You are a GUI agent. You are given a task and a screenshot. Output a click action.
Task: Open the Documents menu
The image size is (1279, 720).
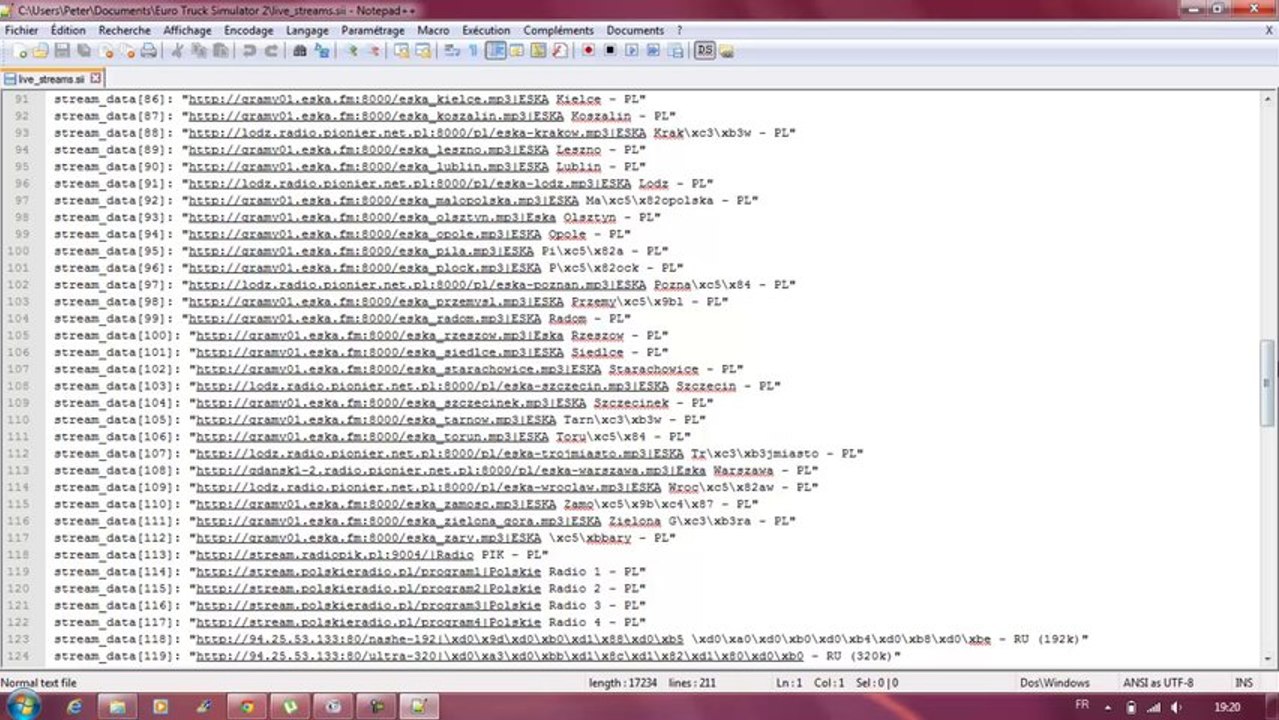(x=635, y=30)
